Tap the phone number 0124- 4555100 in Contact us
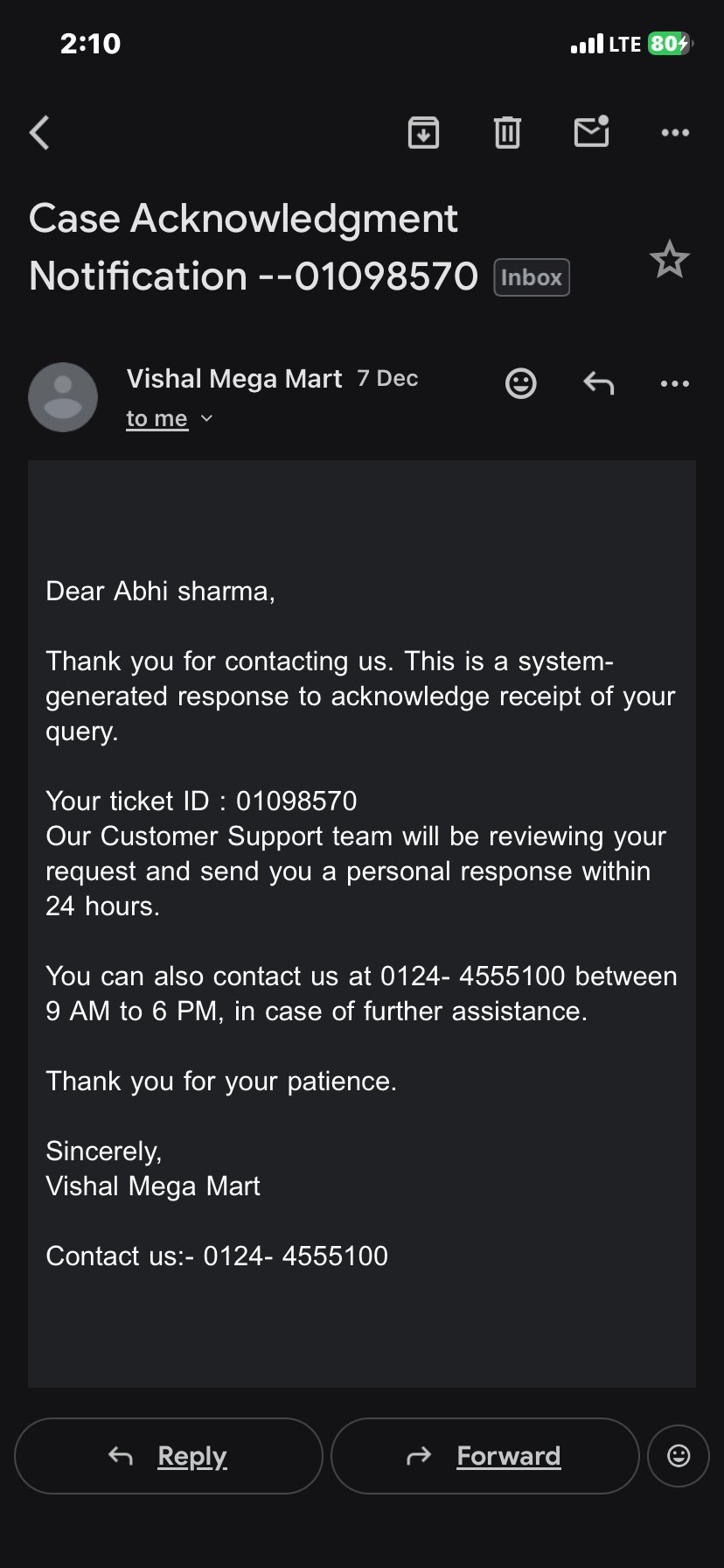 (296, 1256)
